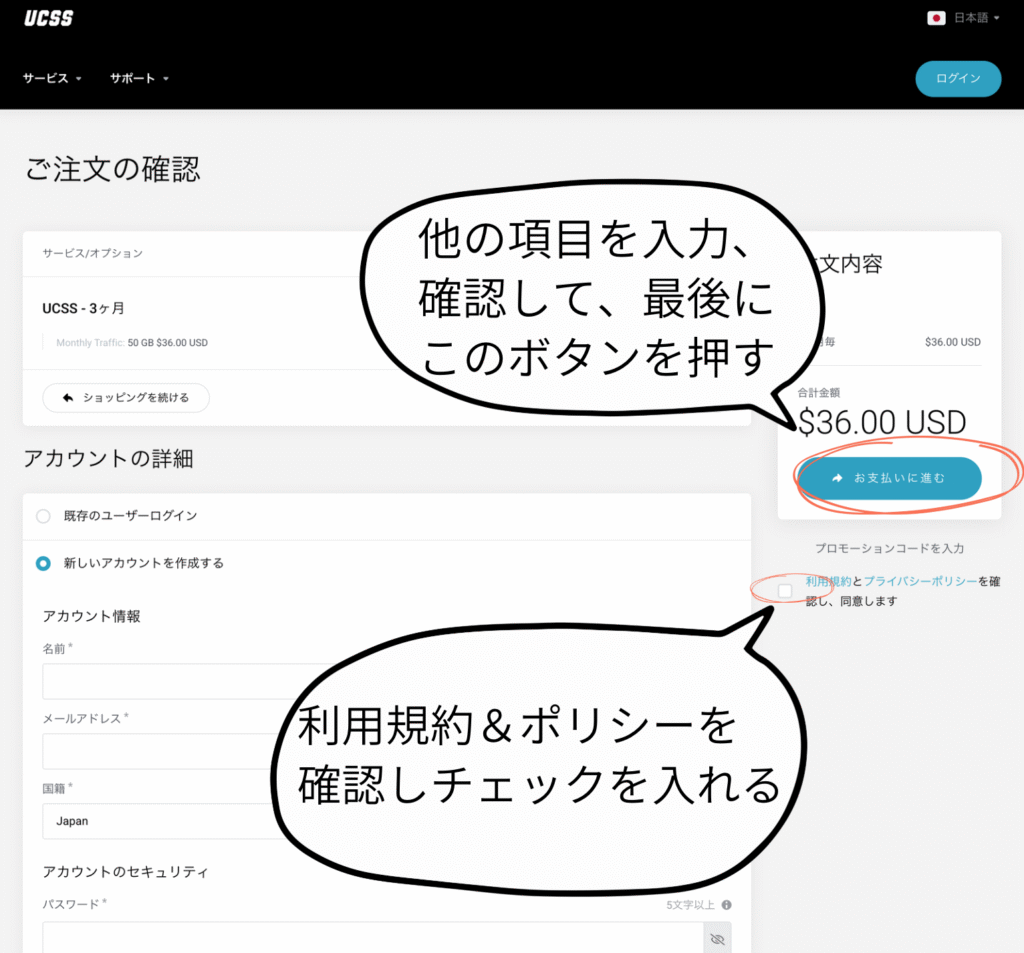Click the アカウントの詳細 heading
The image size is (1024, 953).
108,459
